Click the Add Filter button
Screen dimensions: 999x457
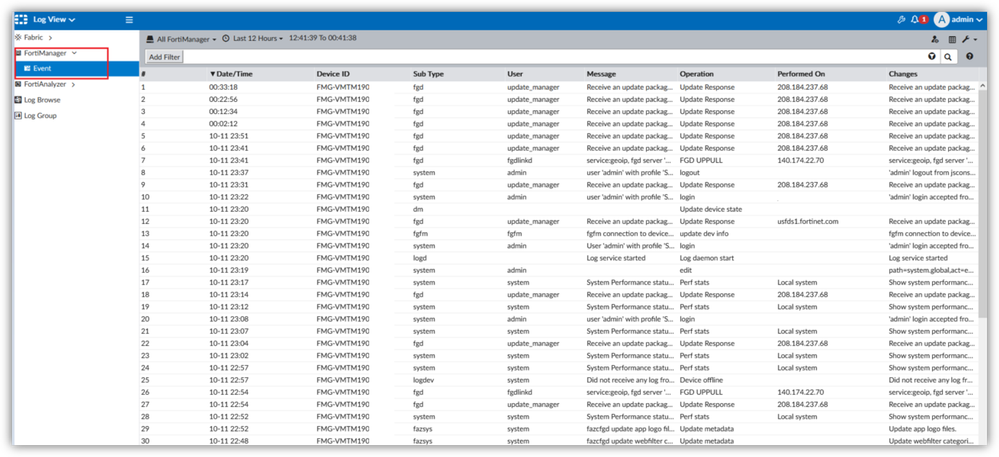[164, 57]
